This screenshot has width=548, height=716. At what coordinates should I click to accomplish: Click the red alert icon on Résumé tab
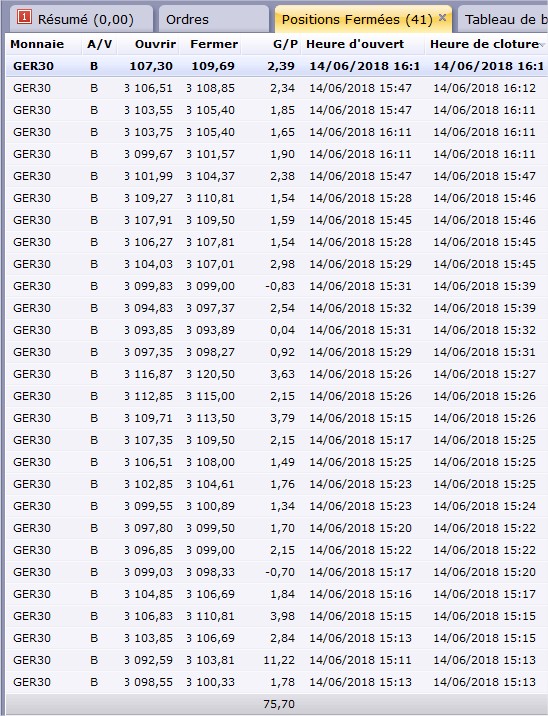click(24, 17)
